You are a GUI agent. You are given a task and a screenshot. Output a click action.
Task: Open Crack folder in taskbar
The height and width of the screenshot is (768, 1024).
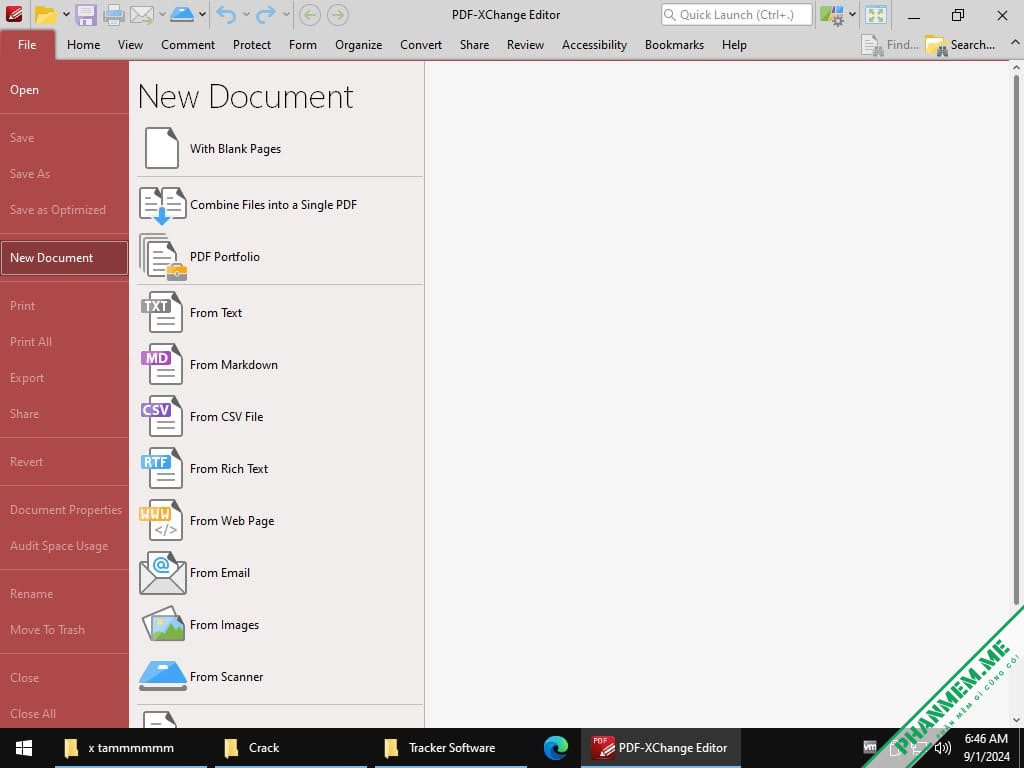(x=291, y=748)
